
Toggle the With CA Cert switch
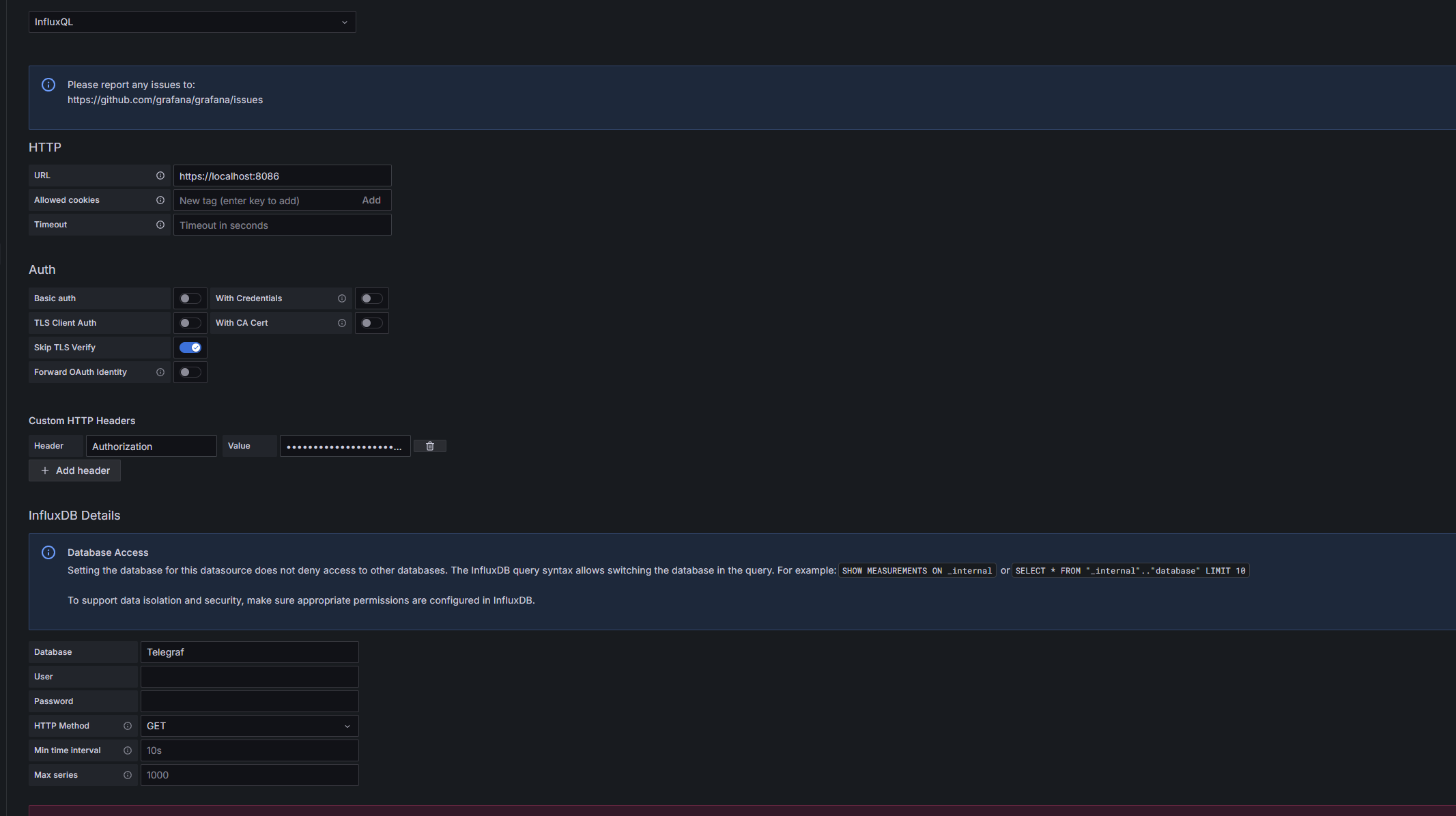coord(371,323)
